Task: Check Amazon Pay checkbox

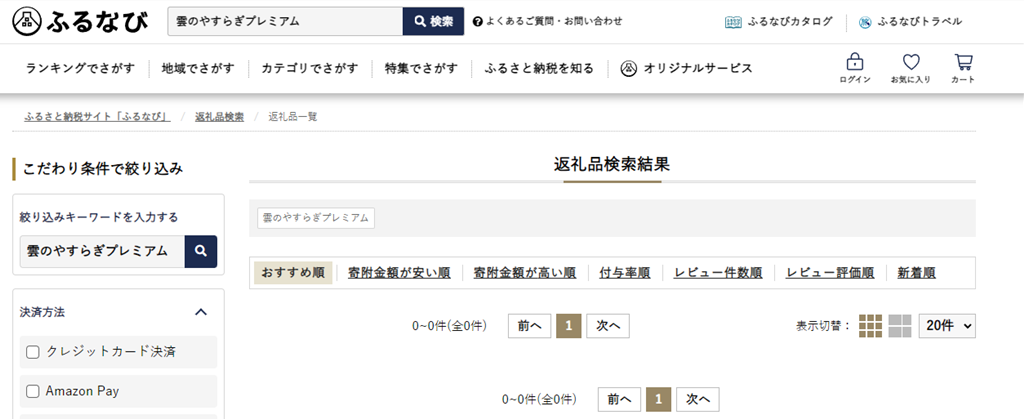Action: [x=33, y=392]
